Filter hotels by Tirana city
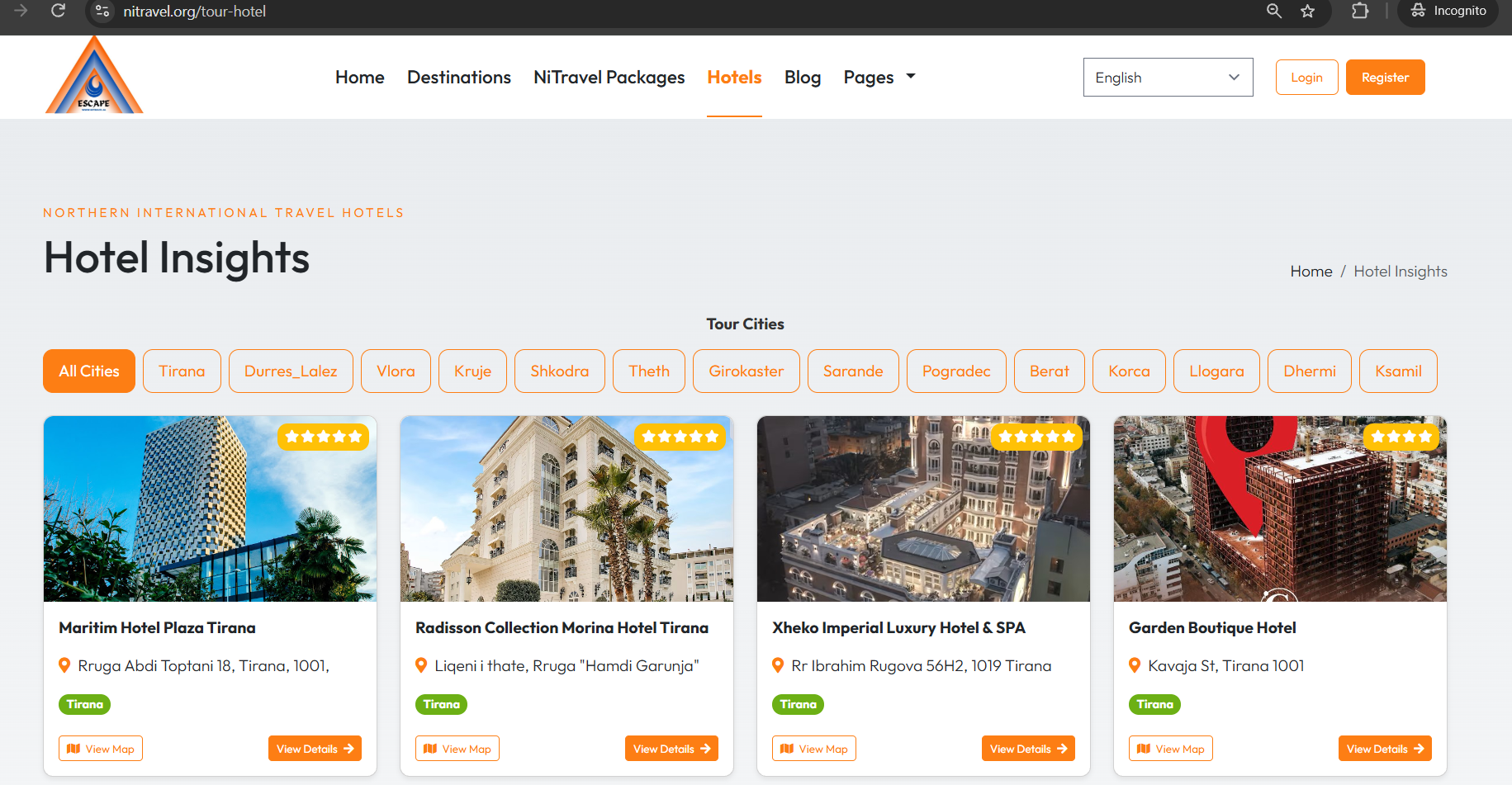This screenshot has height=785, width=1512. point(182,371)
